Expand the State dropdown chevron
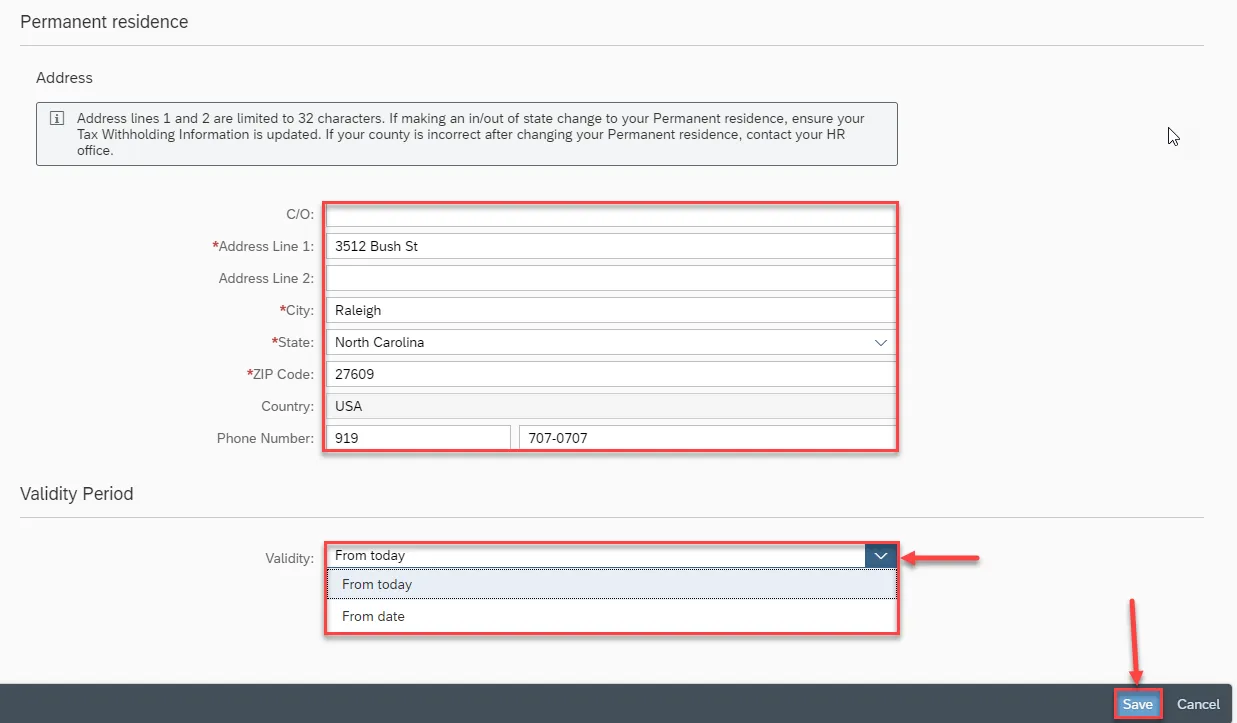The width and height of the screenshot is (1237, 723). 880,342
